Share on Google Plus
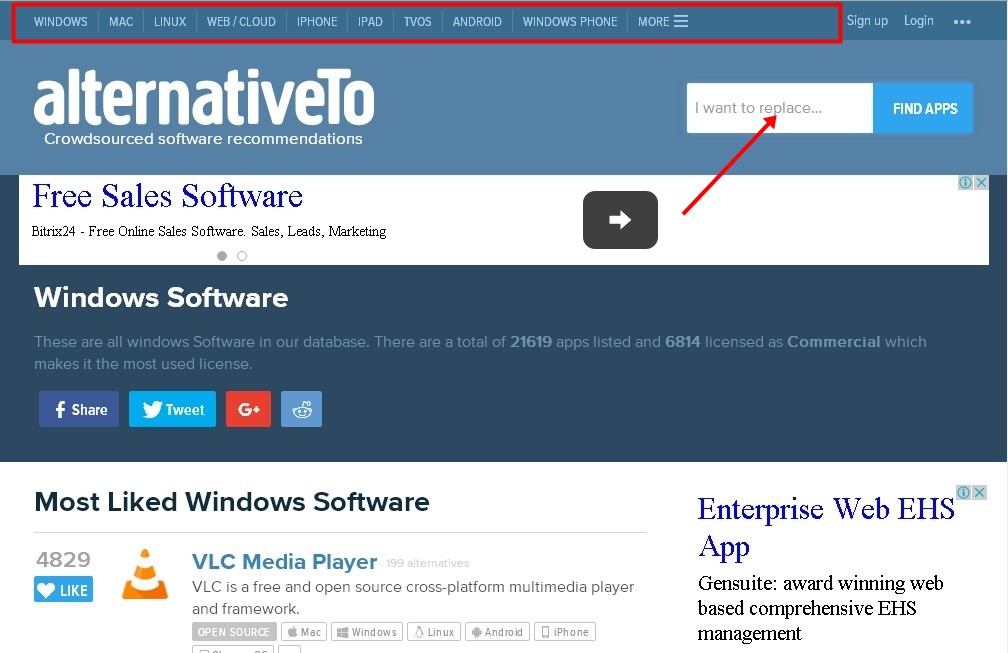This screenshot has height=653, width=1008. coord(248,409)
